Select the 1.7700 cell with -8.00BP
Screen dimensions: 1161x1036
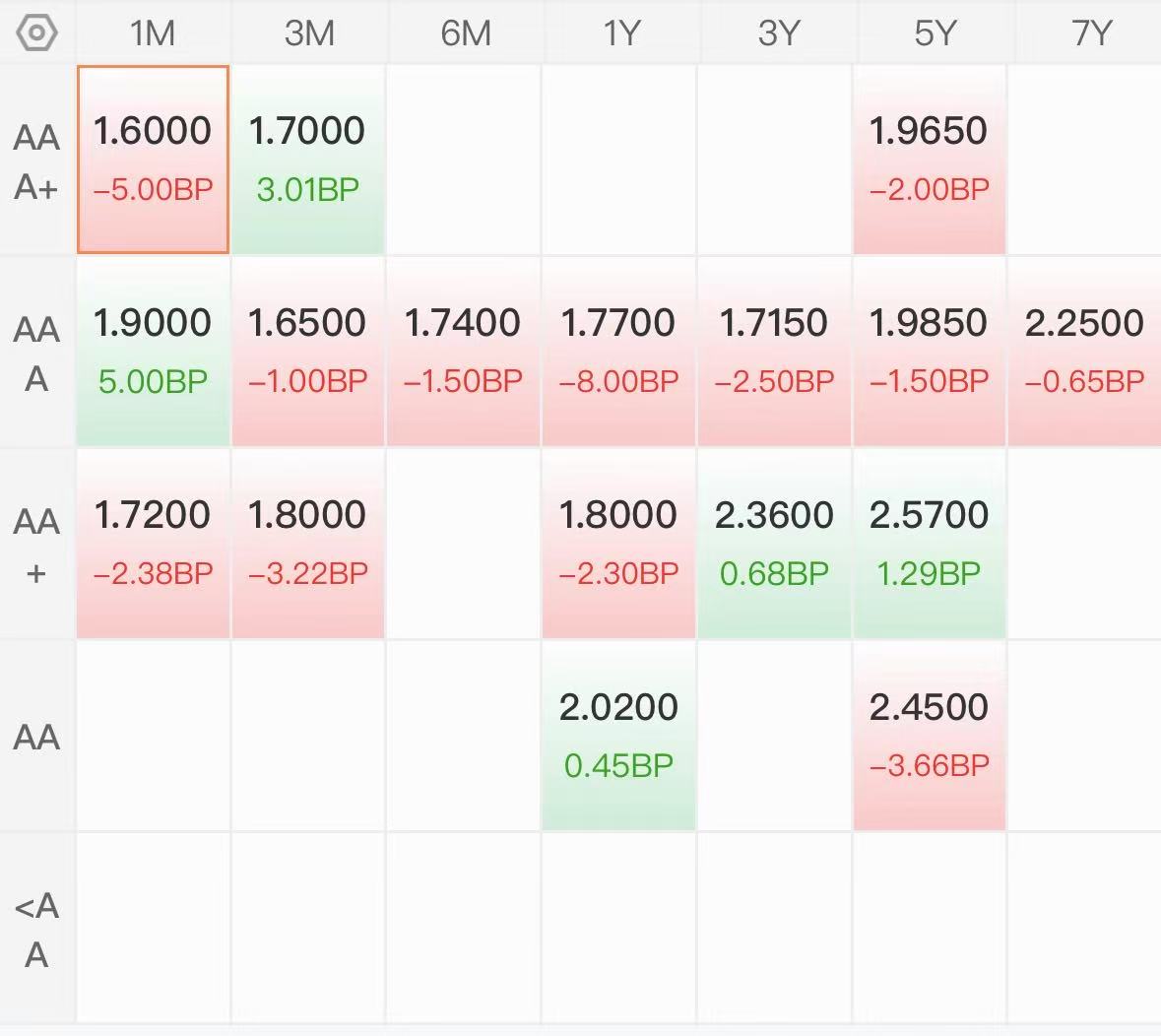coord(619,352)
